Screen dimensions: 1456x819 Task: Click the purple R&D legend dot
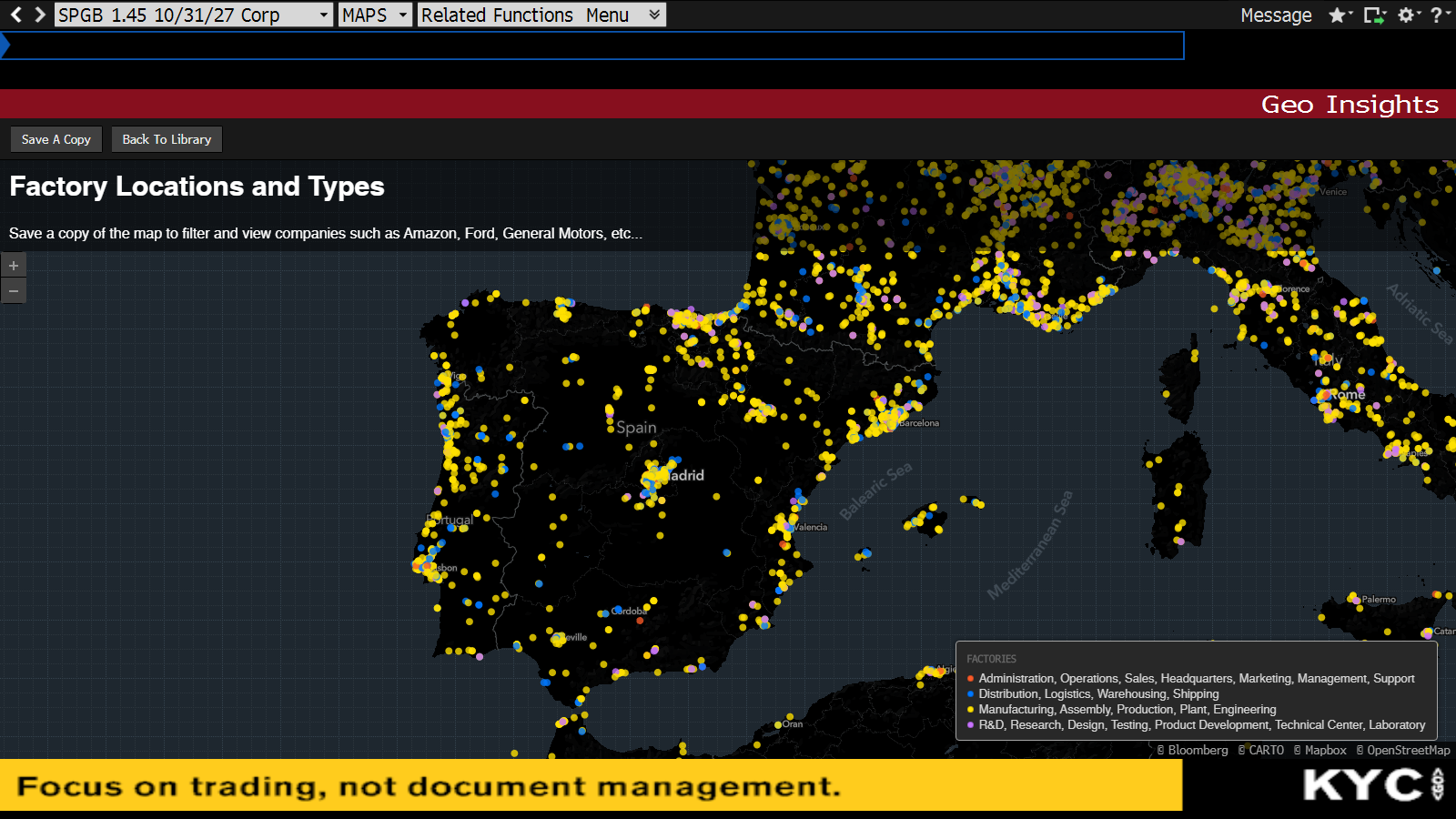(x=970, y=725)
